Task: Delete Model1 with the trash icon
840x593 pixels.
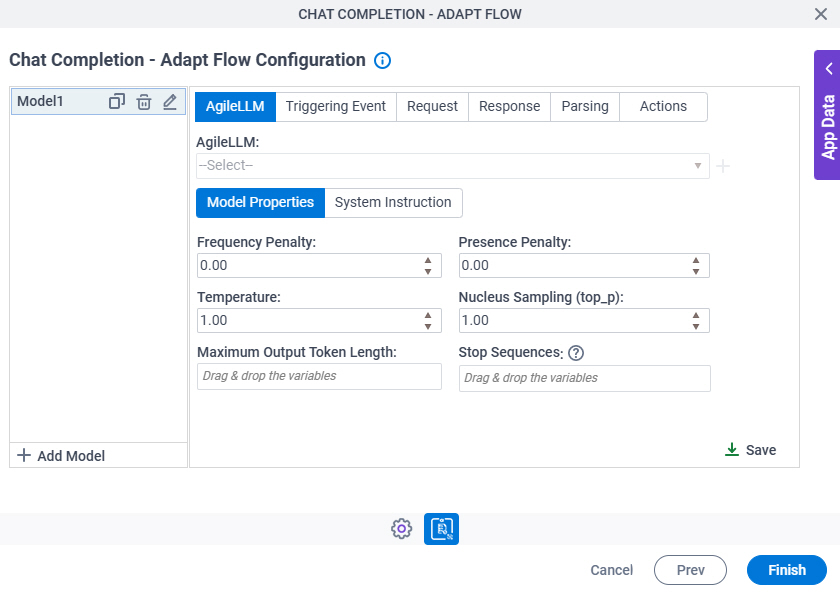Action: [x=144, y=101]
